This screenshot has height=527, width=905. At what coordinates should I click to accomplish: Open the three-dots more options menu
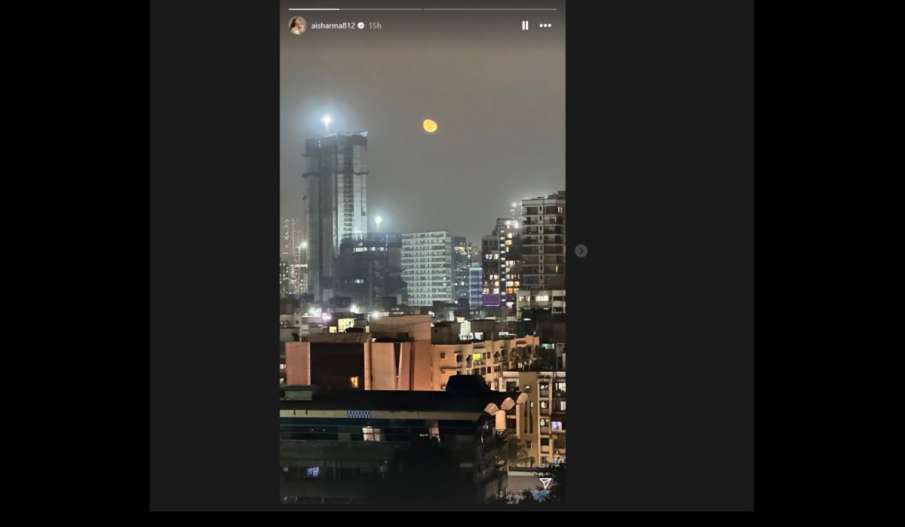[545, 25]
